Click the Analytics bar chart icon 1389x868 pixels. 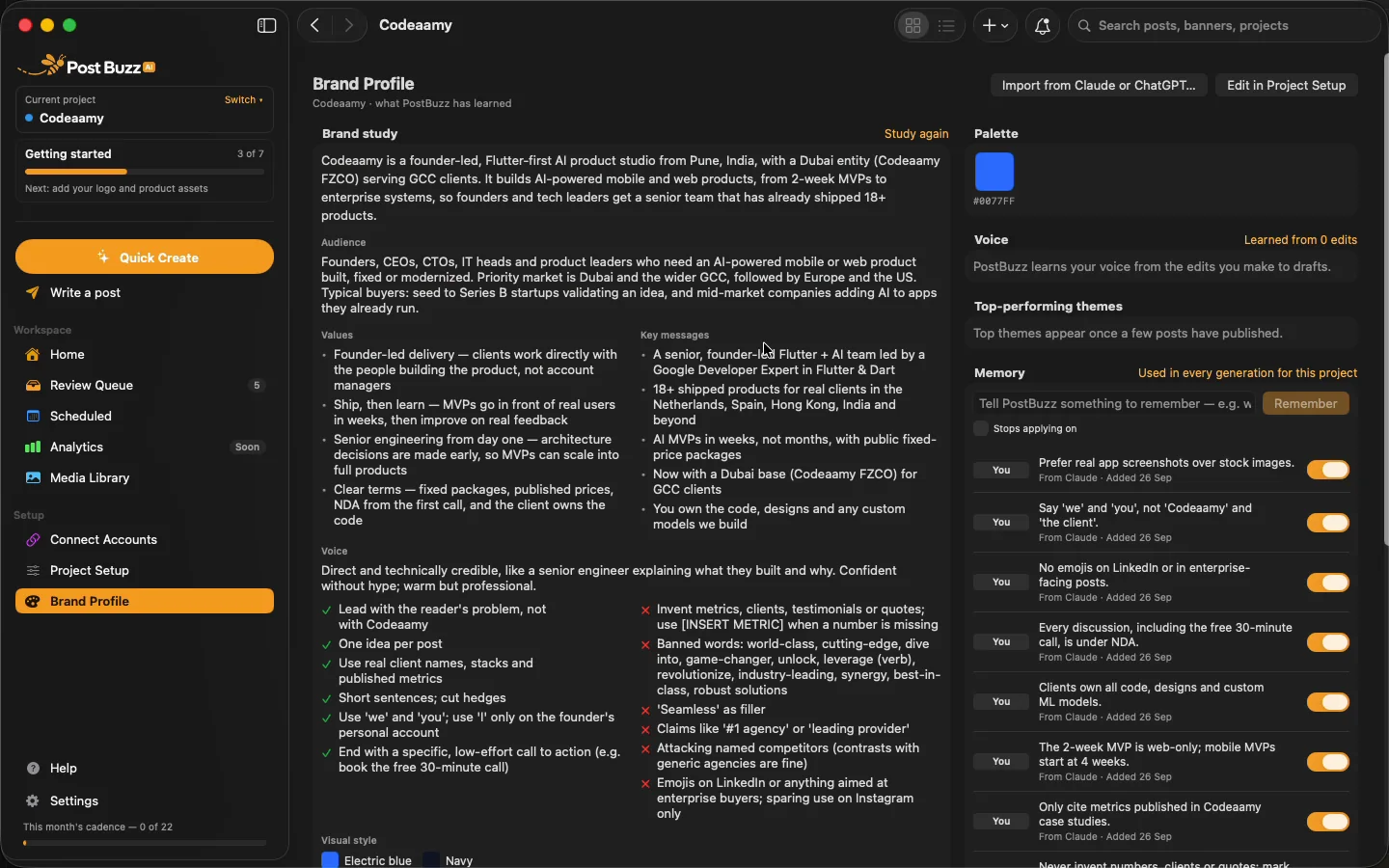pyautogui.click(x=33, y=448)
